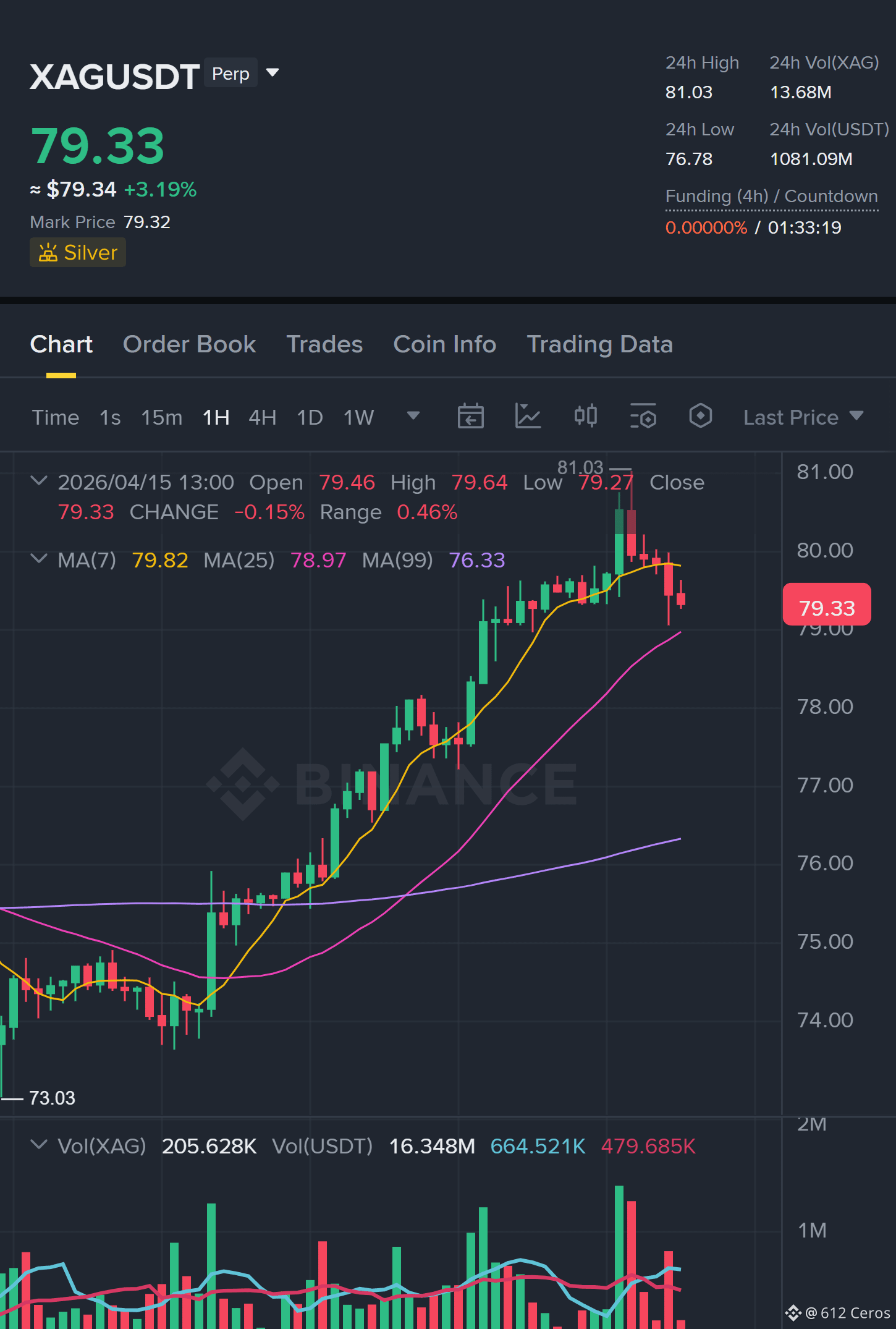896x1329 pixels.
Task: Click the @ 612 Ceros watermark handle
Action: coord(838,1313)
